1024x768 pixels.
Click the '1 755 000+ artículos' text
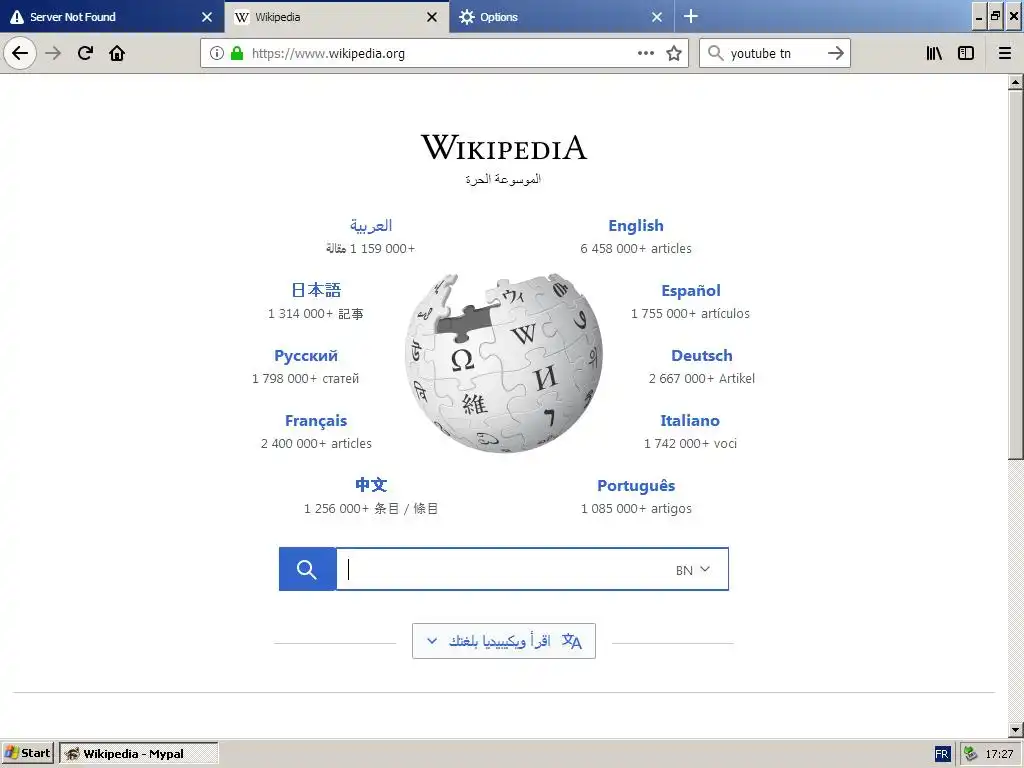click(690, 314)
